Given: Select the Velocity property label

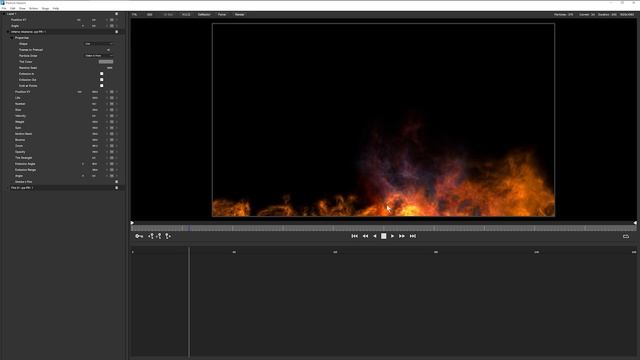Looking at the screenshot, I should (x=20, y=116).
